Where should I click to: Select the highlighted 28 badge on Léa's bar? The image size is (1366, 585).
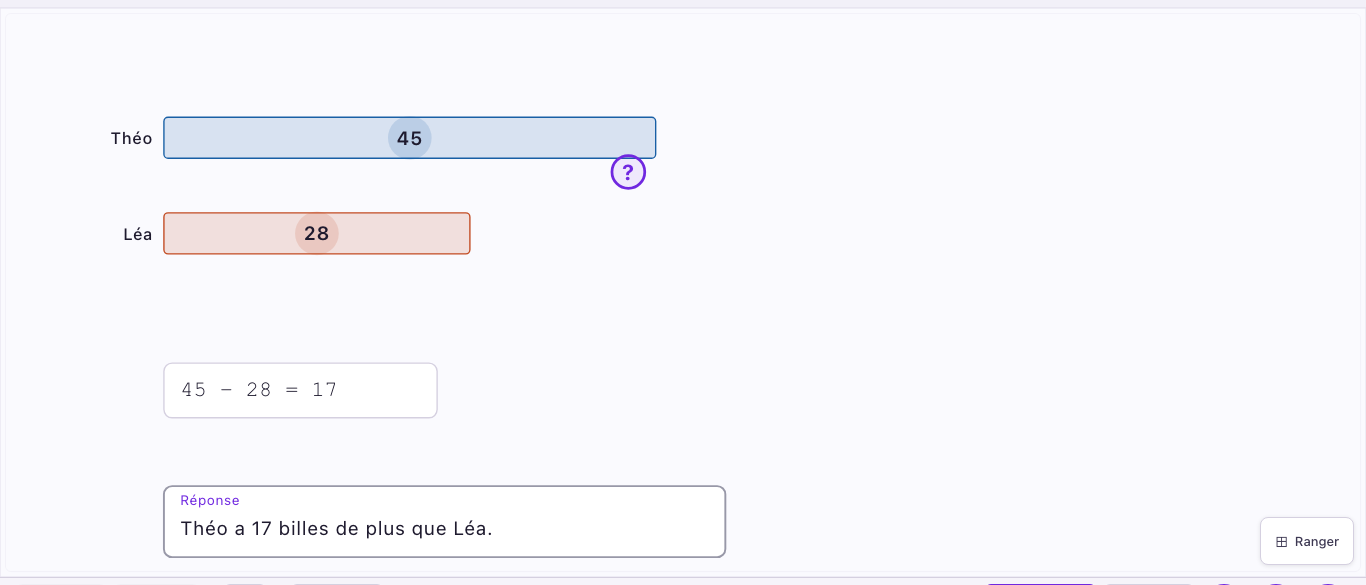(316, 233)
